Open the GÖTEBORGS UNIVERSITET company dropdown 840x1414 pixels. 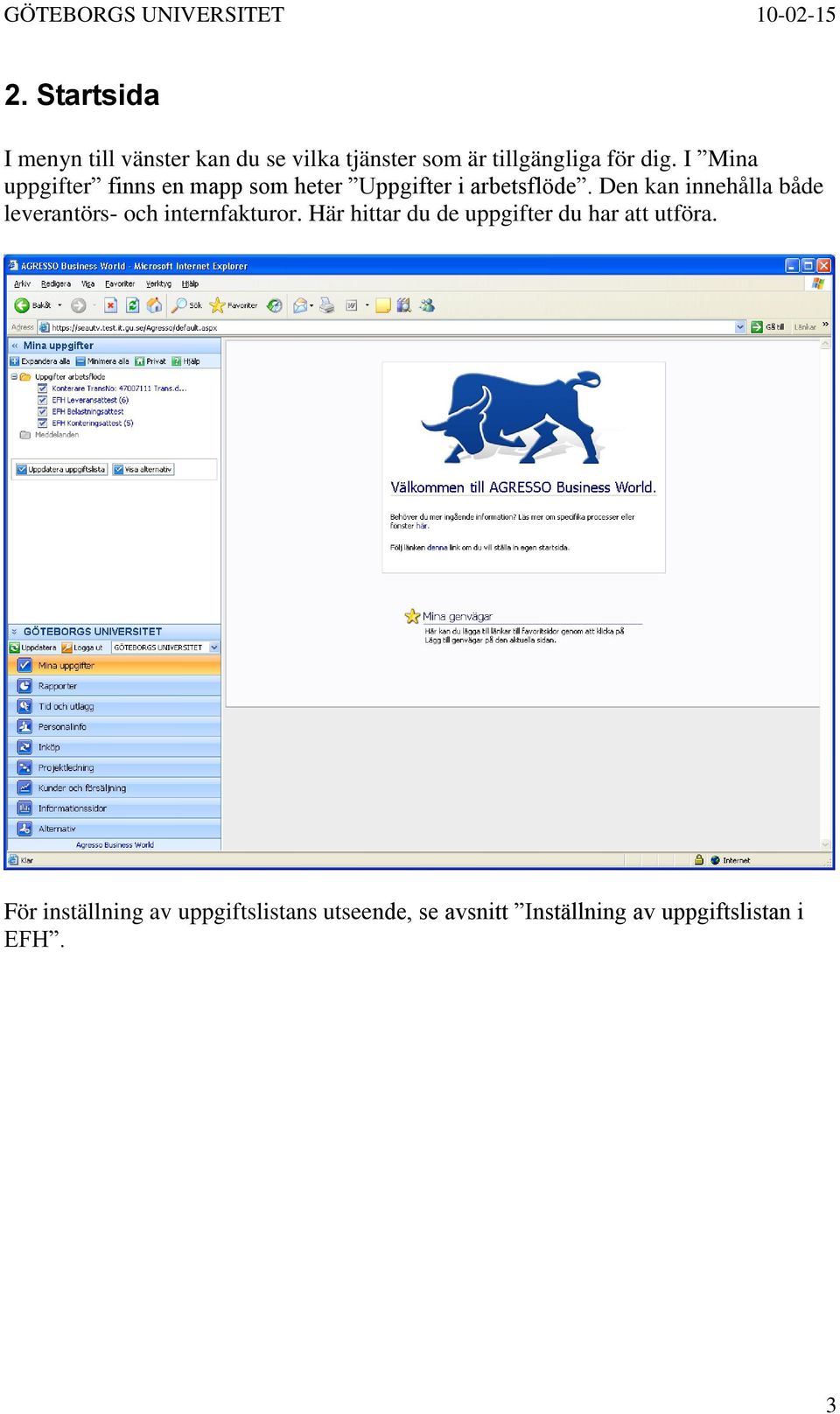click(x=165, y=647)
